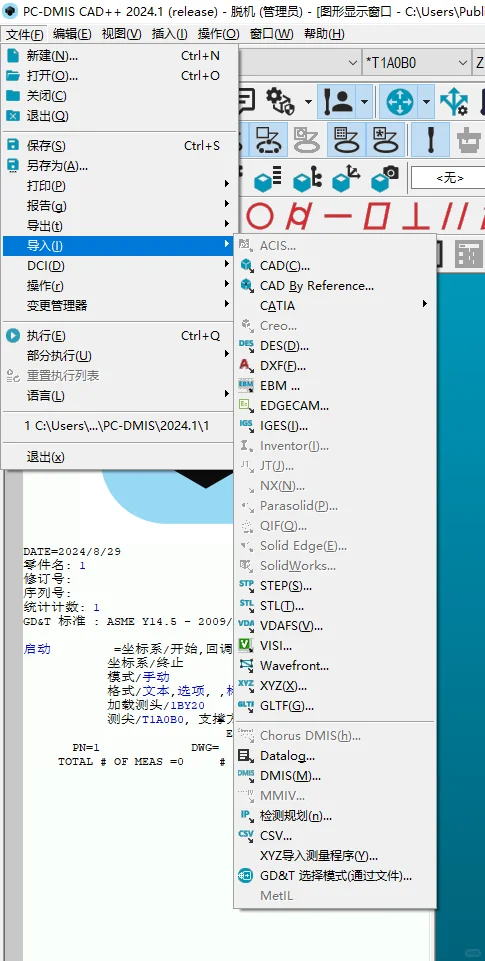This screenshot has height=961, width=485.
Task: Select the red parallelism symbol
Action: click(454, 216)
